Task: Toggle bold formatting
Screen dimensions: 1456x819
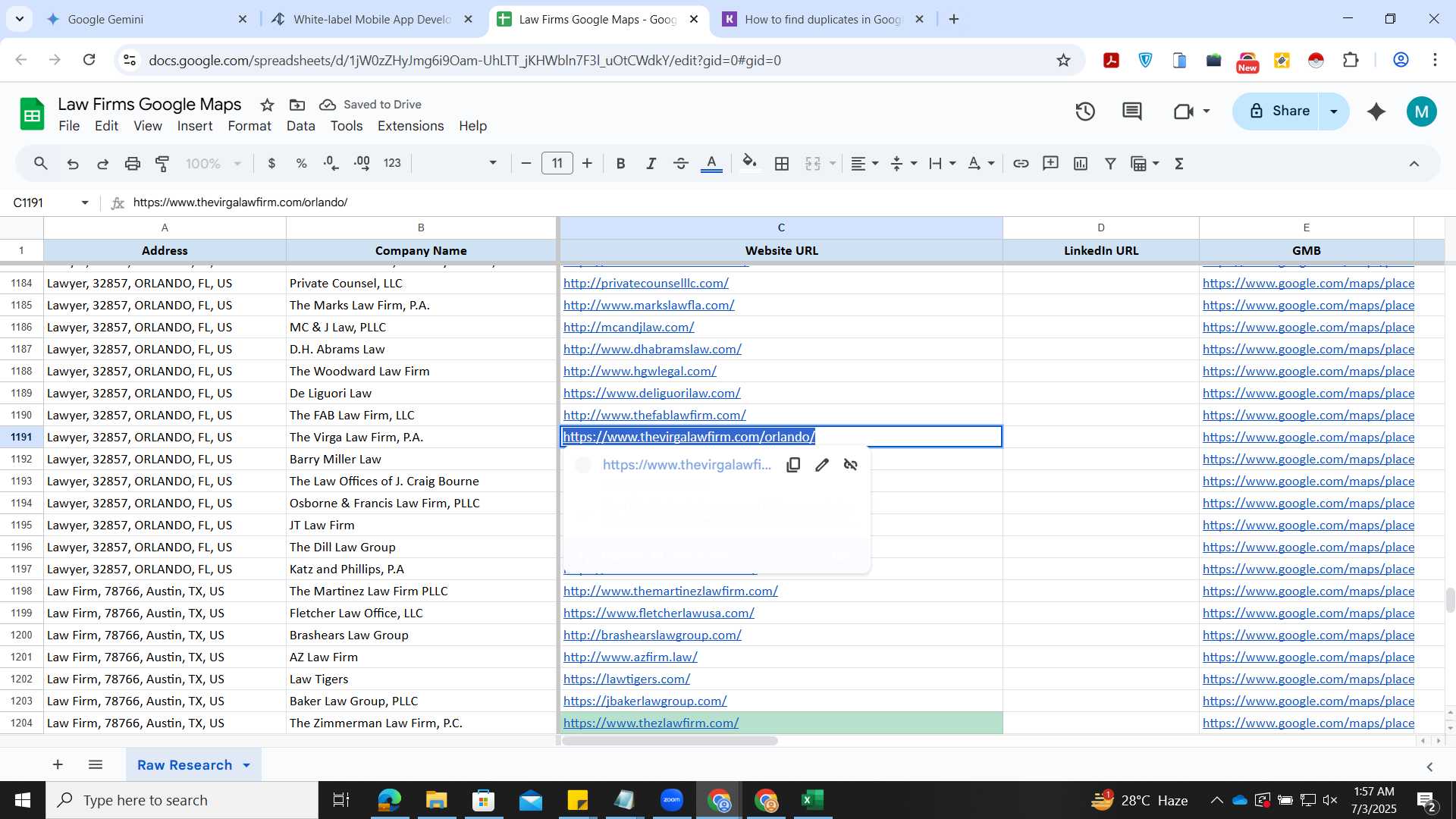Action: 621,163
